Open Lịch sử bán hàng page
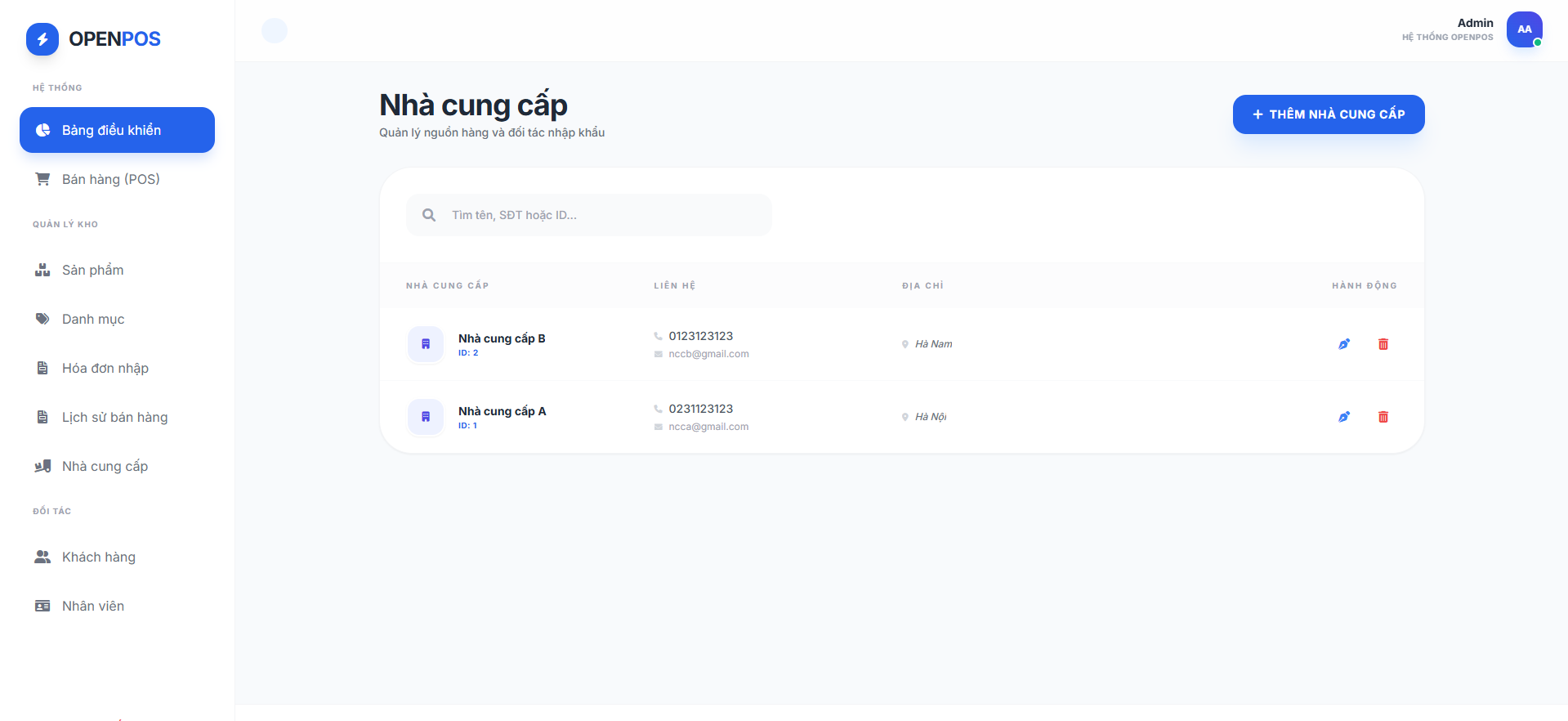1568x721 pixels. (117, 417)
